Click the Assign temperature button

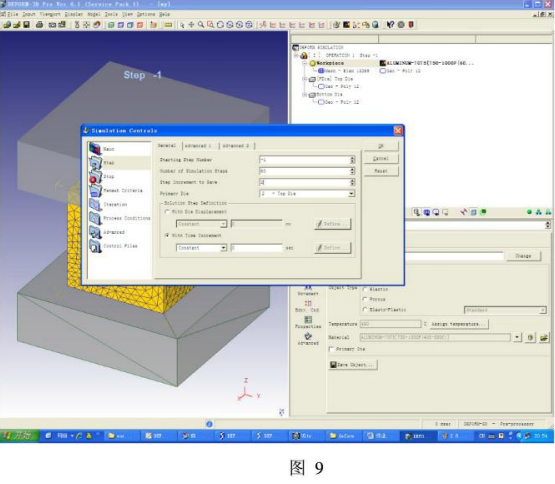459,324
